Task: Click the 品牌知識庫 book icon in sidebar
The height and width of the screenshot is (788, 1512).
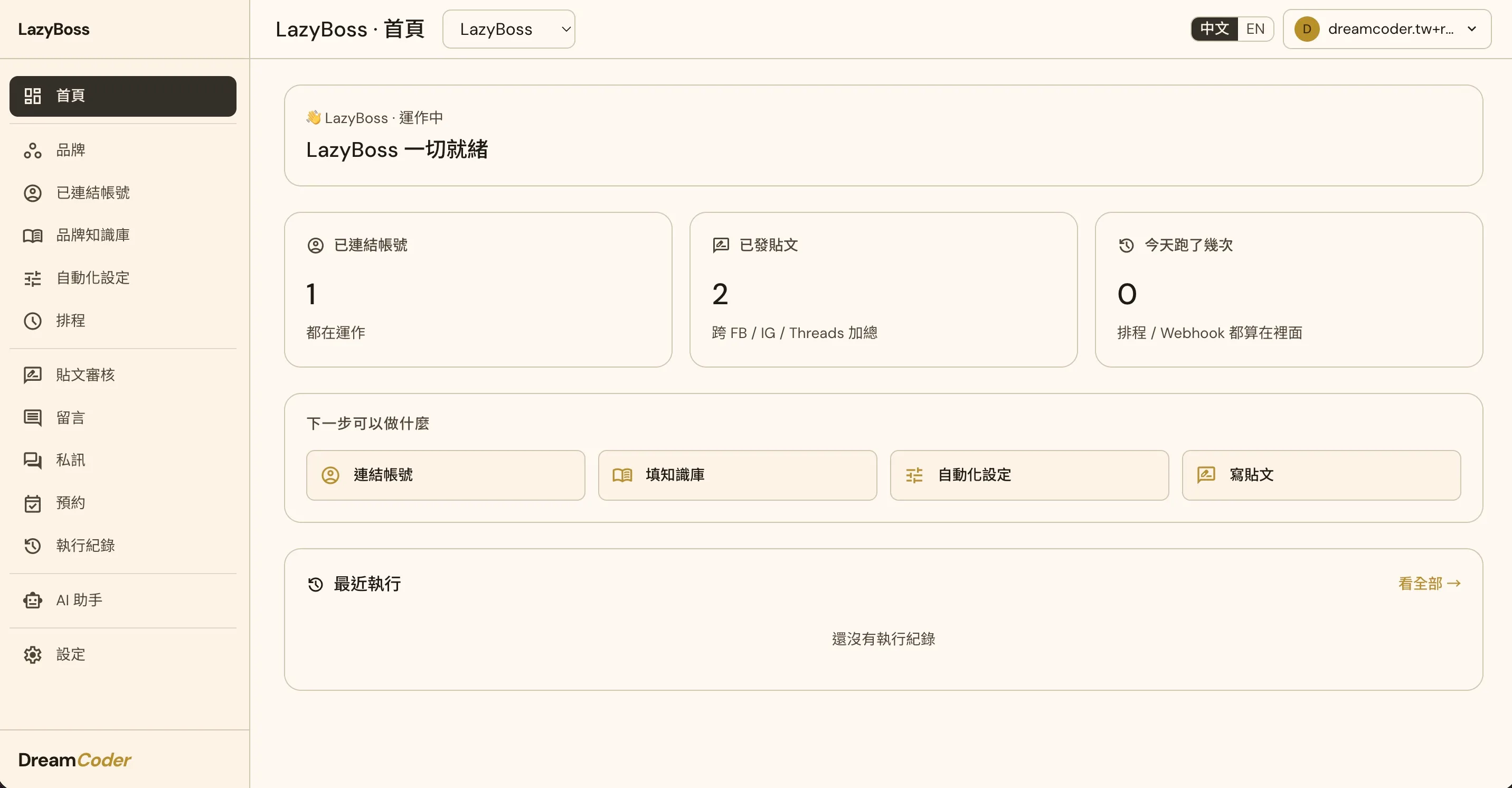Action: click(x=32, y=236)
